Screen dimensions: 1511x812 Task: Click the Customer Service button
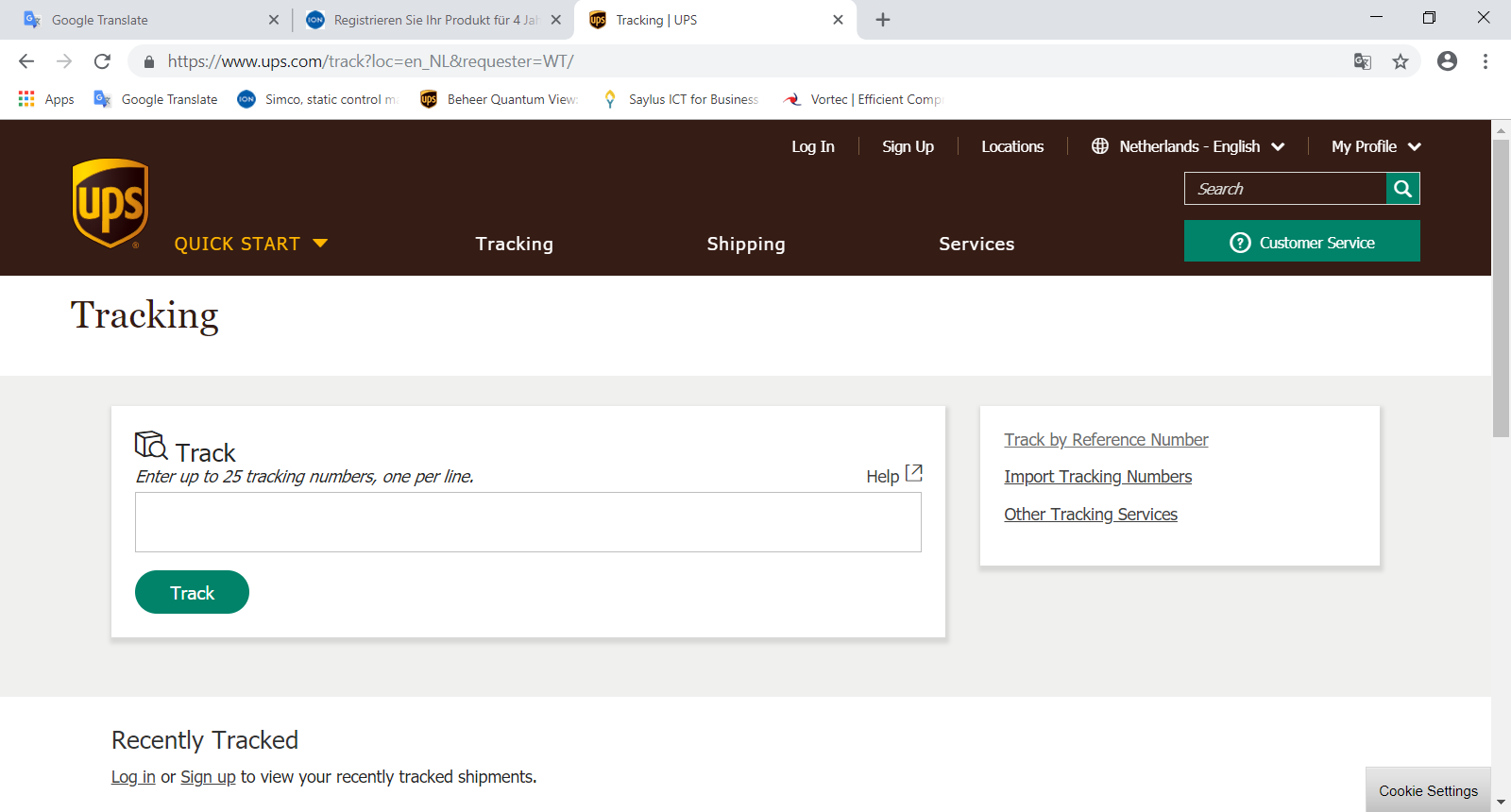click(1302, 241)
